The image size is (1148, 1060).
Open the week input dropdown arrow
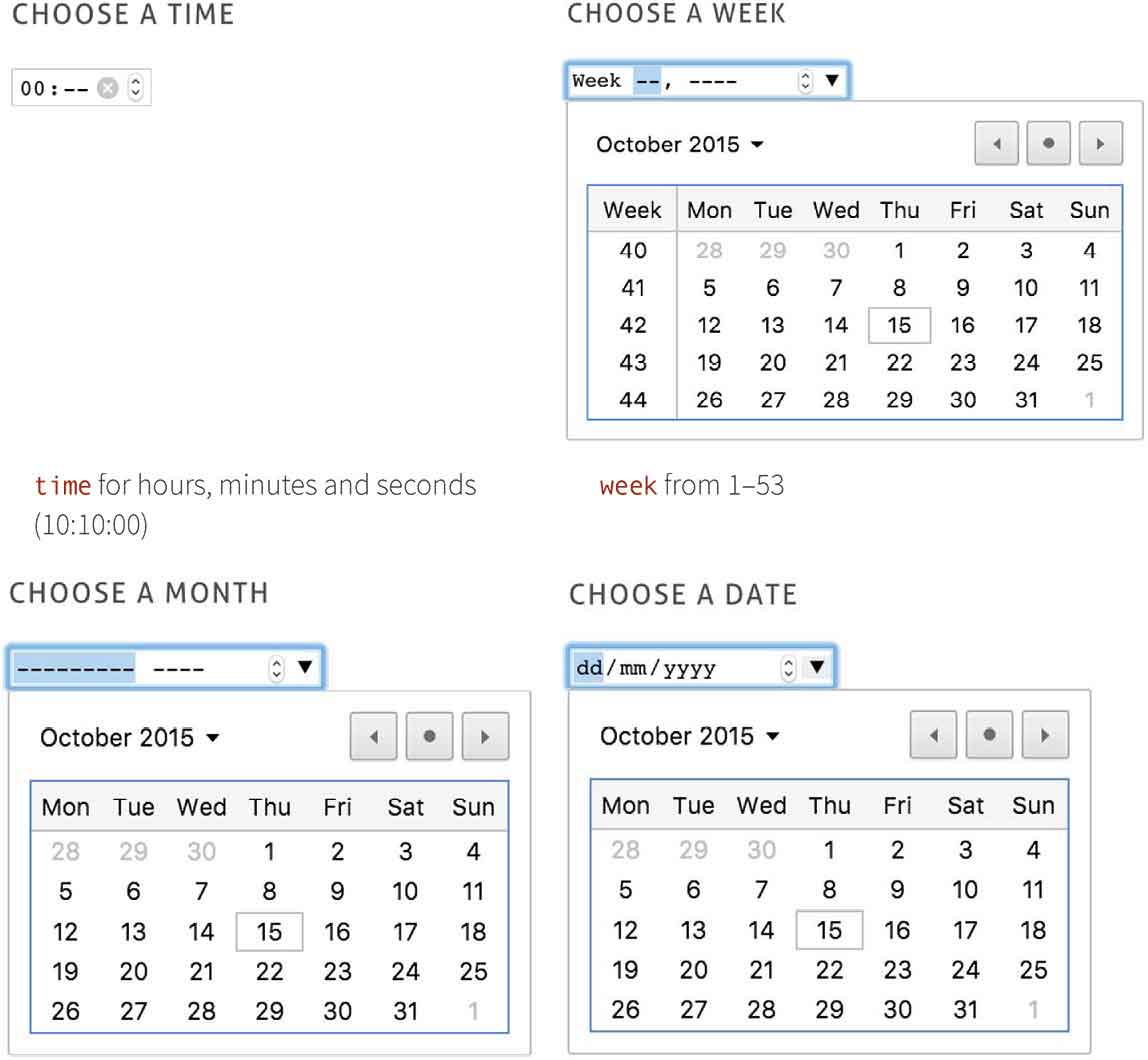831,81
